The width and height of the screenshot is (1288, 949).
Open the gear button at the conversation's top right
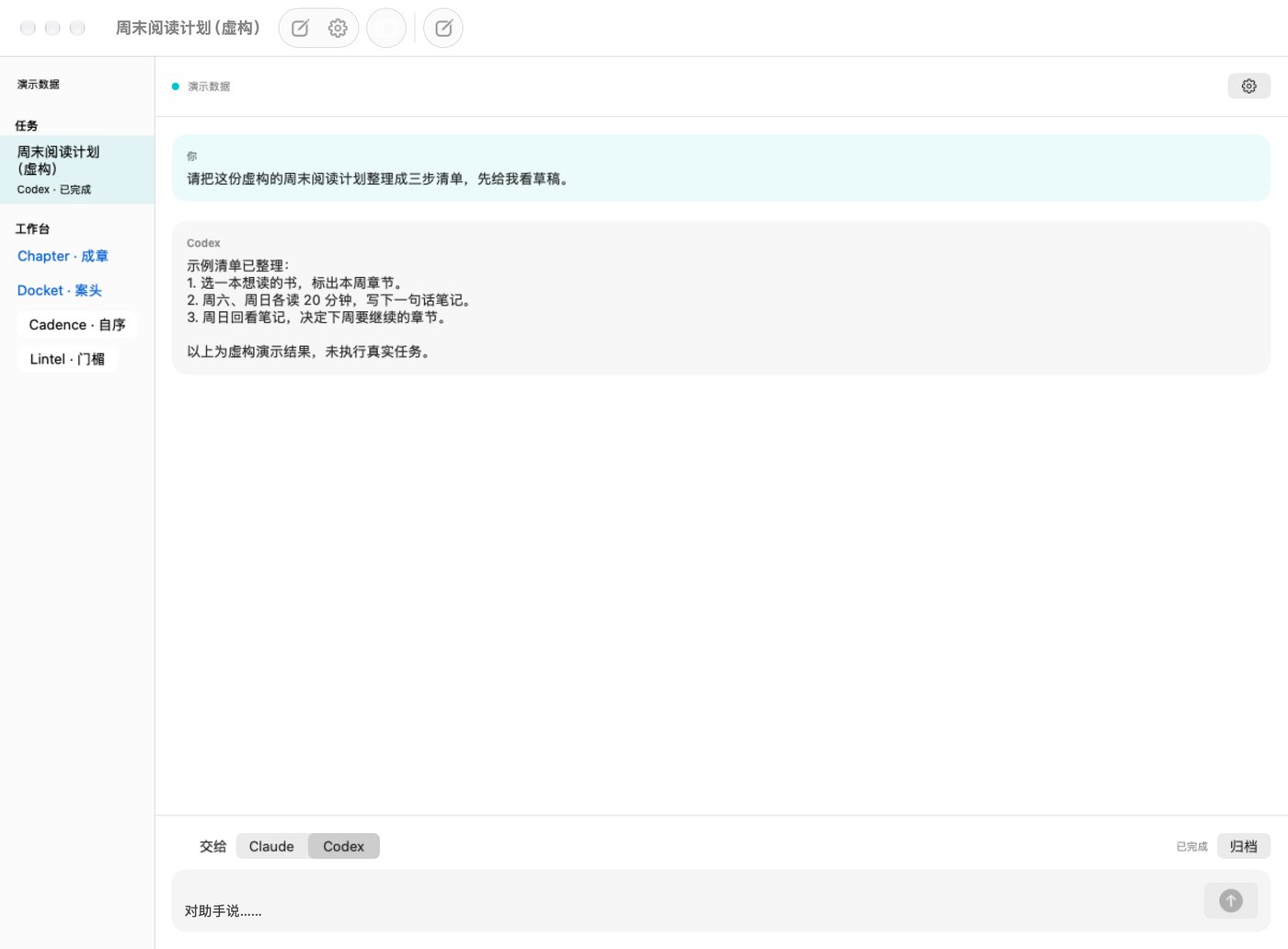click(1248, 86)
